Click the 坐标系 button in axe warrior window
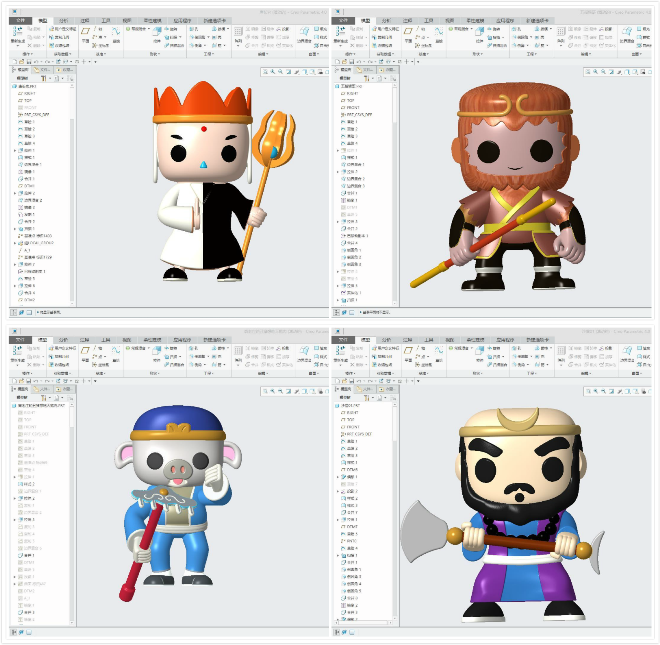This screenshot has width=660, height=645. tap(424, 364)
